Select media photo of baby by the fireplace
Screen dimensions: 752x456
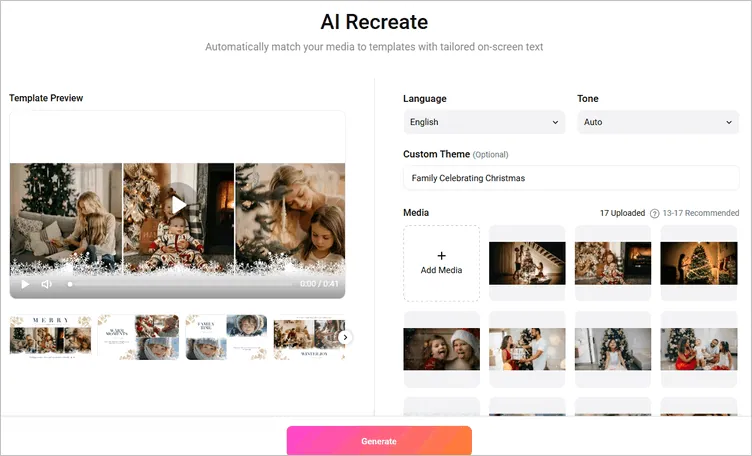[613, 263]
